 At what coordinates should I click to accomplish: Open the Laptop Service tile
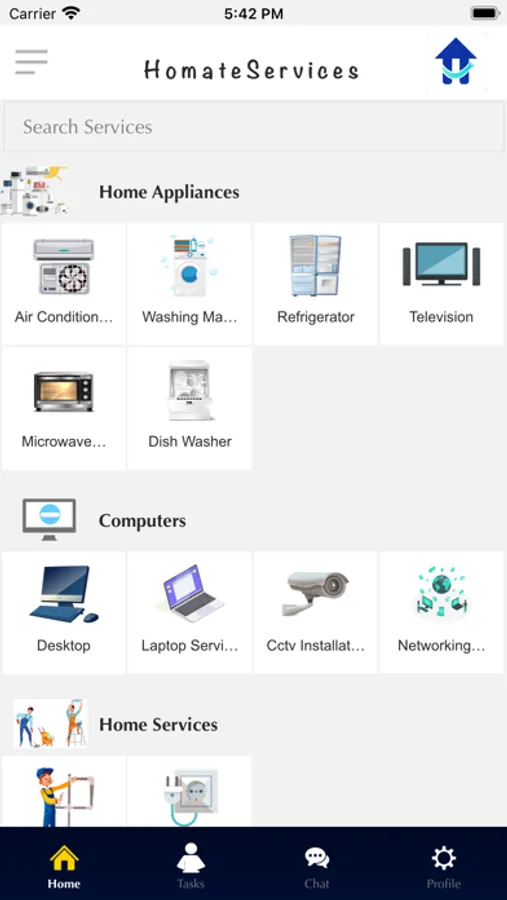189,612
